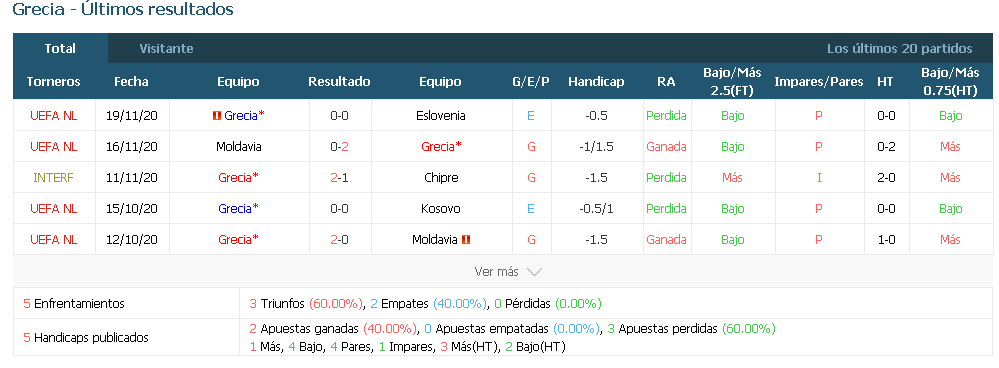Switch to the Visitante tab
Viewport: 999px width, 368px height.
(x=166, y=48)
